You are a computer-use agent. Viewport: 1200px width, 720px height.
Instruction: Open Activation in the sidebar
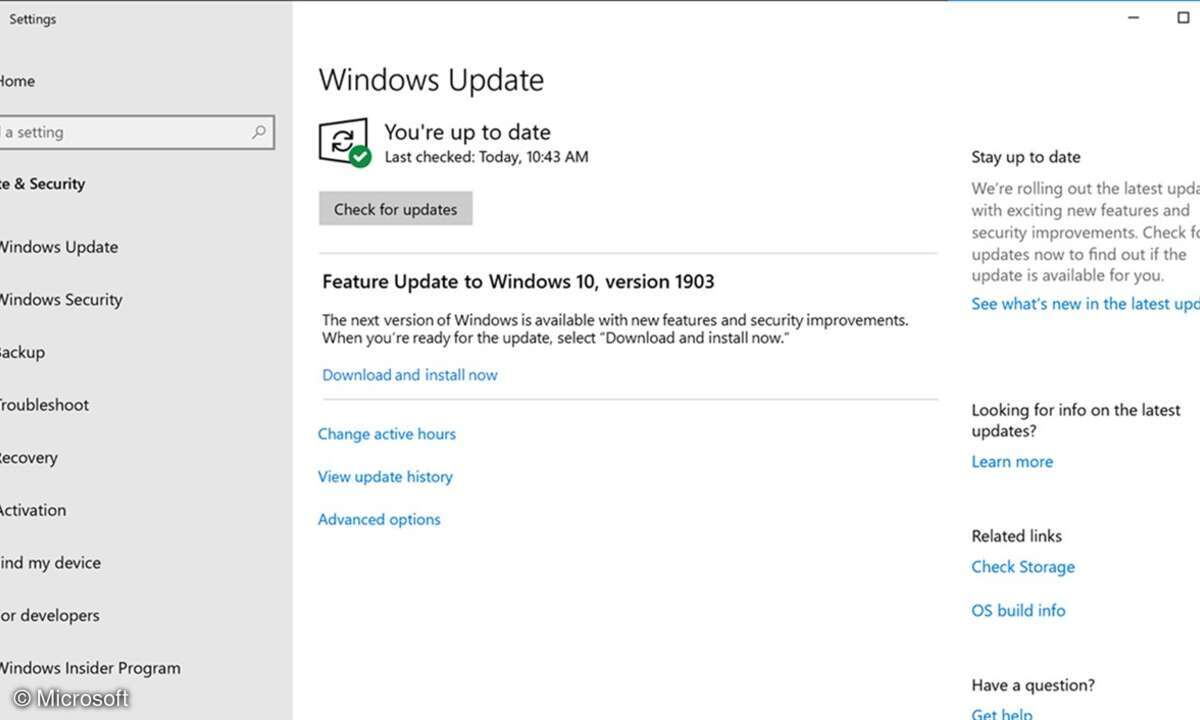coord(33,510)
